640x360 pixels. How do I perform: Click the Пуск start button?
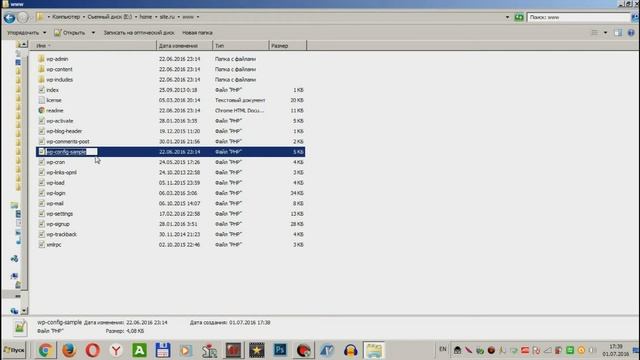coord(14,350)
